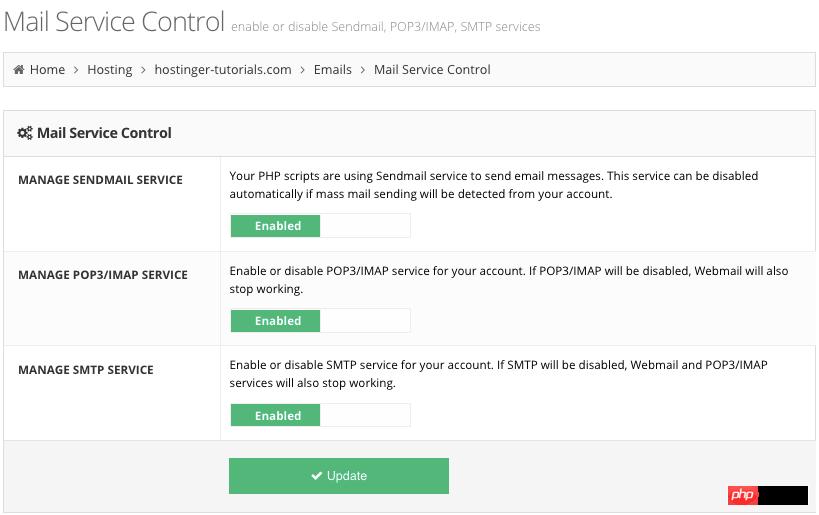The image size is (819, 515).
Task: Turn off the SMTP service Enabled switch
Action: click(x=320, y=416)
